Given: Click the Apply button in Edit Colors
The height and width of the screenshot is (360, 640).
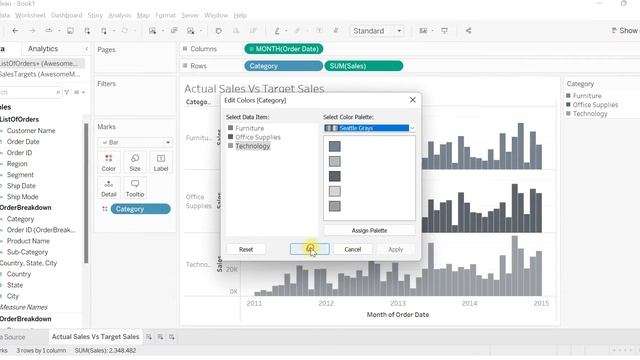Looking at the screenshot, I should [x=396, y=249].
